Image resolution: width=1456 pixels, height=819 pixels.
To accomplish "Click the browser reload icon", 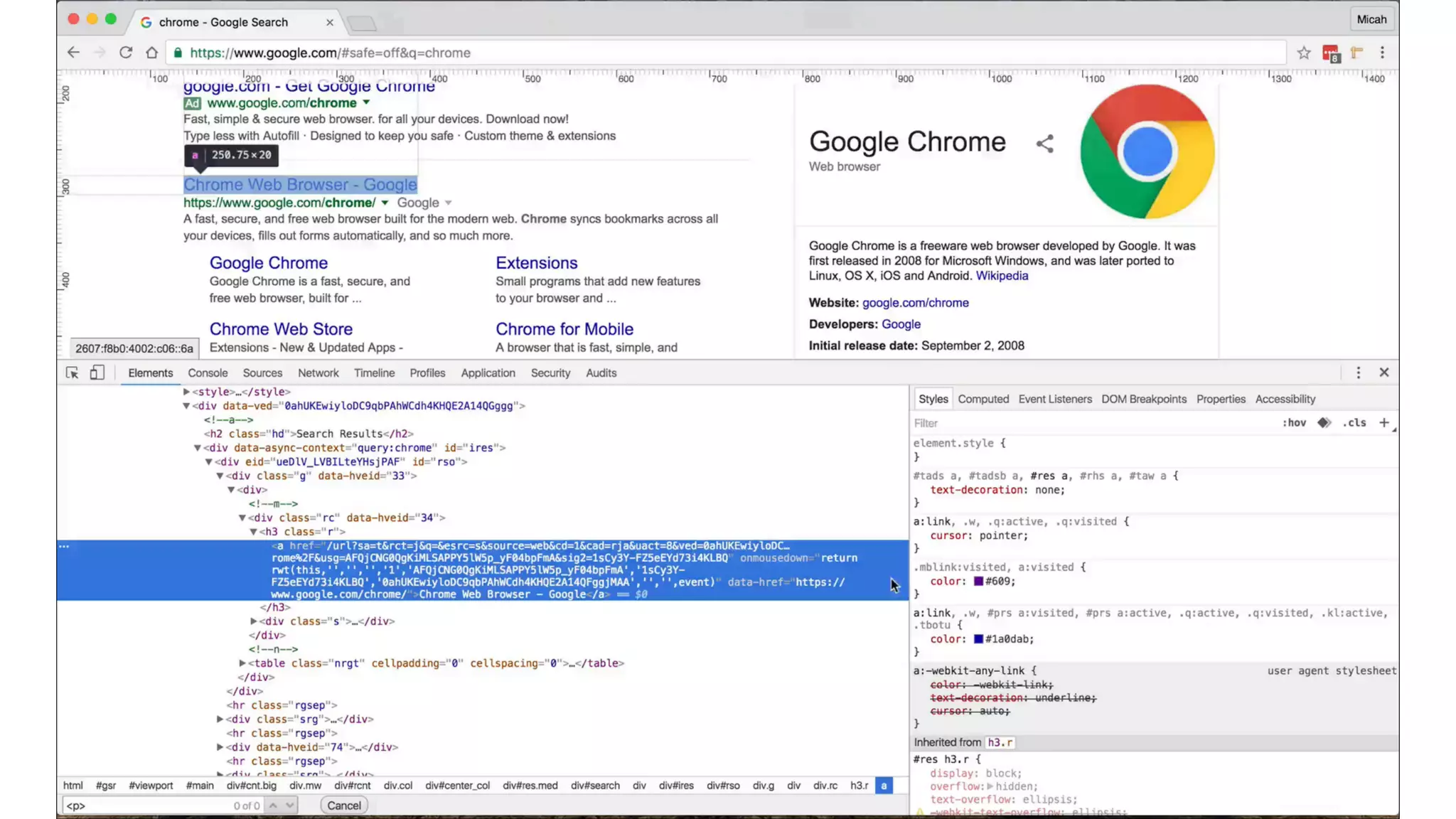I will 126,53.
